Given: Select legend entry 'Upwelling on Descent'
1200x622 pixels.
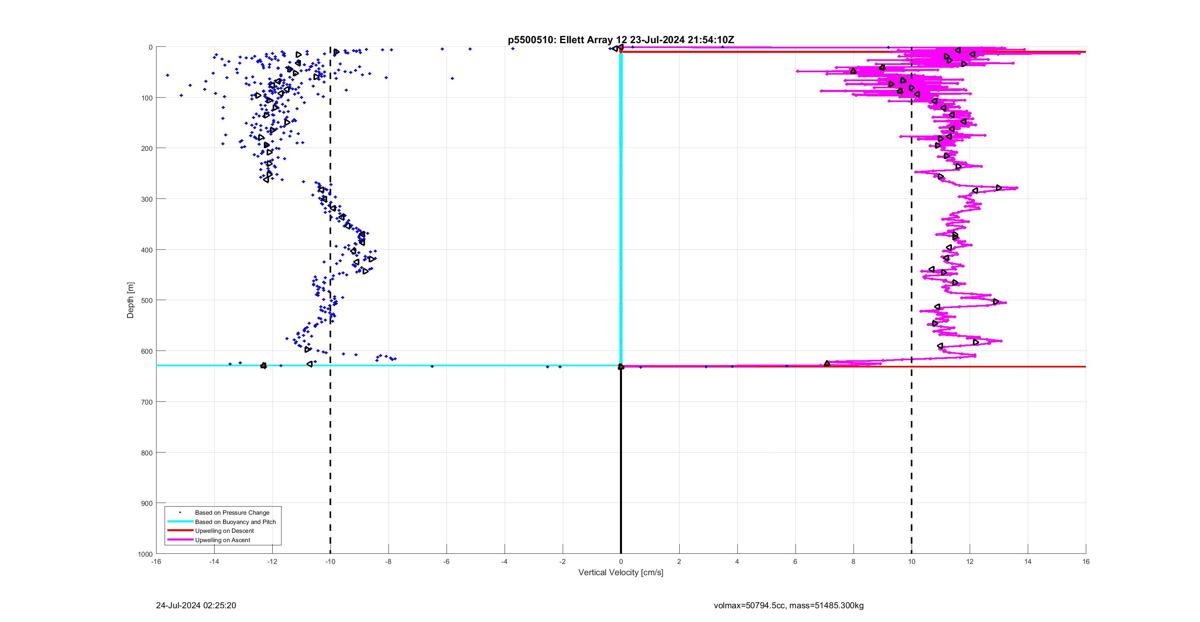Looking at the screenshot, I should [225, 531].
